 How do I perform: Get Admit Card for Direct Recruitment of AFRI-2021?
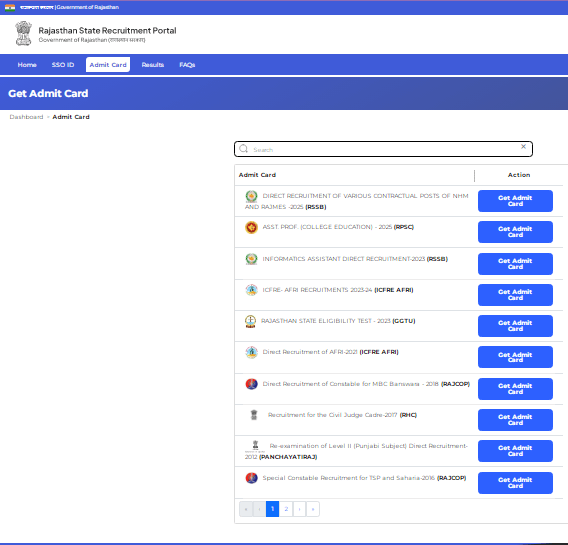[x=515, y=357]
